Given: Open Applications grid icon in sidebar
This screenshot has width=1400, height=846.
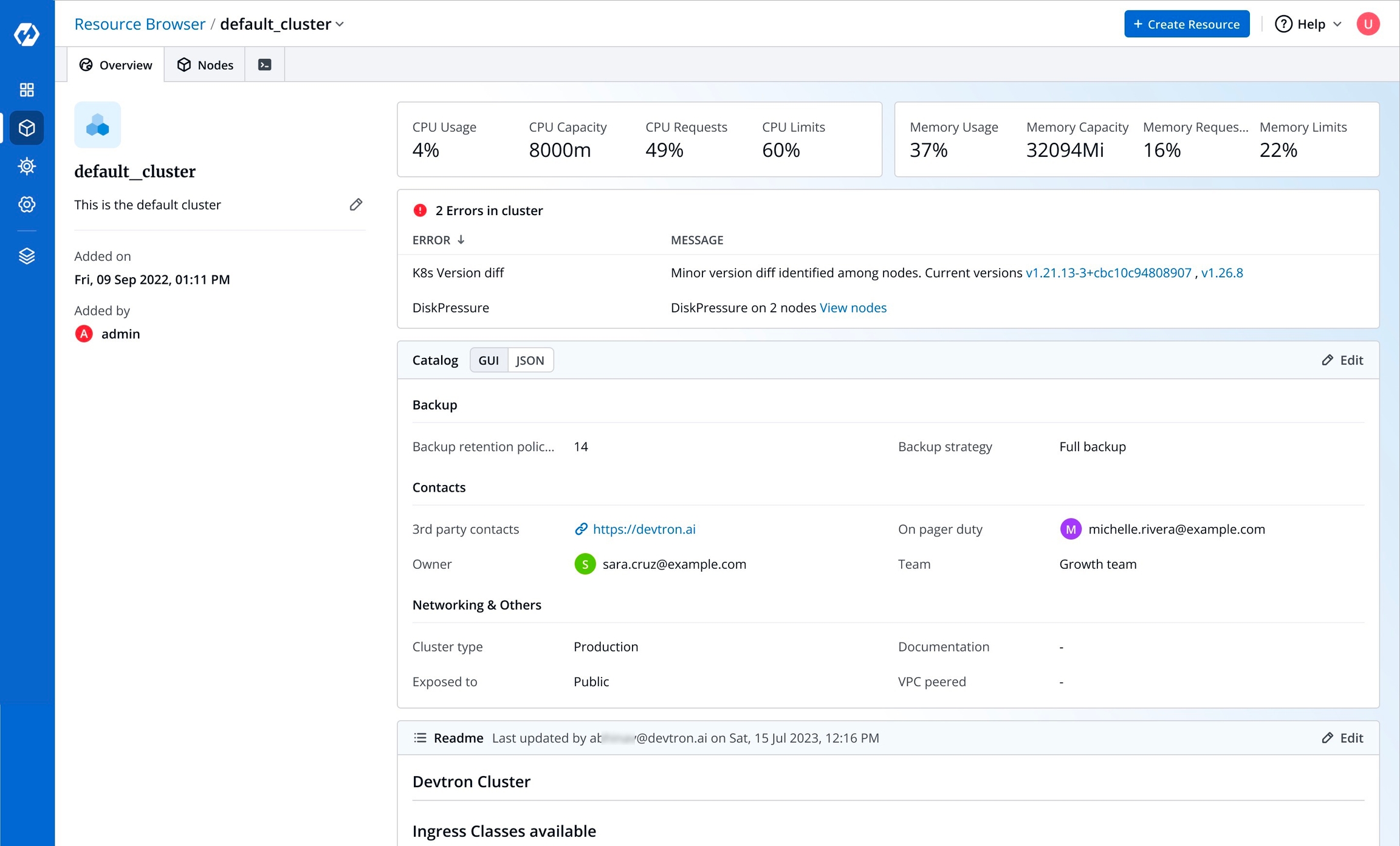Looking at the screenshot, I should pos(27,90).
